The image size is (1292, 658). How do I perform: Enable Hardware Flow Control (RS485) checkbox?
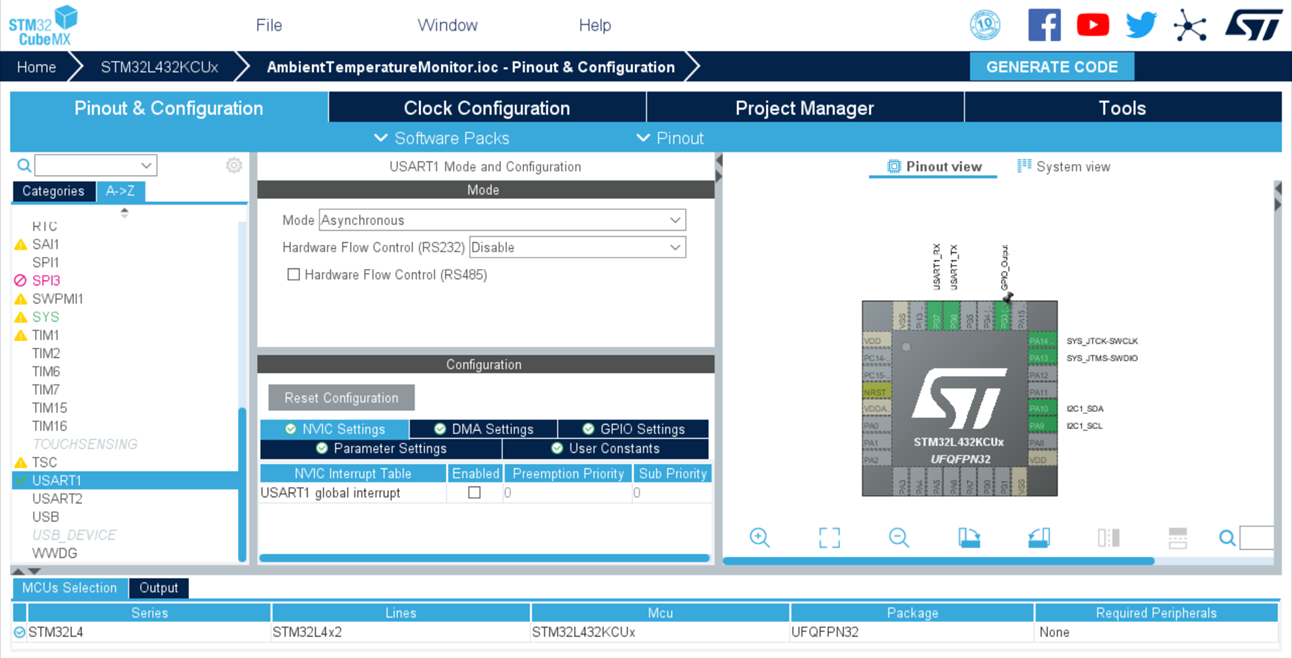(293, 274)
